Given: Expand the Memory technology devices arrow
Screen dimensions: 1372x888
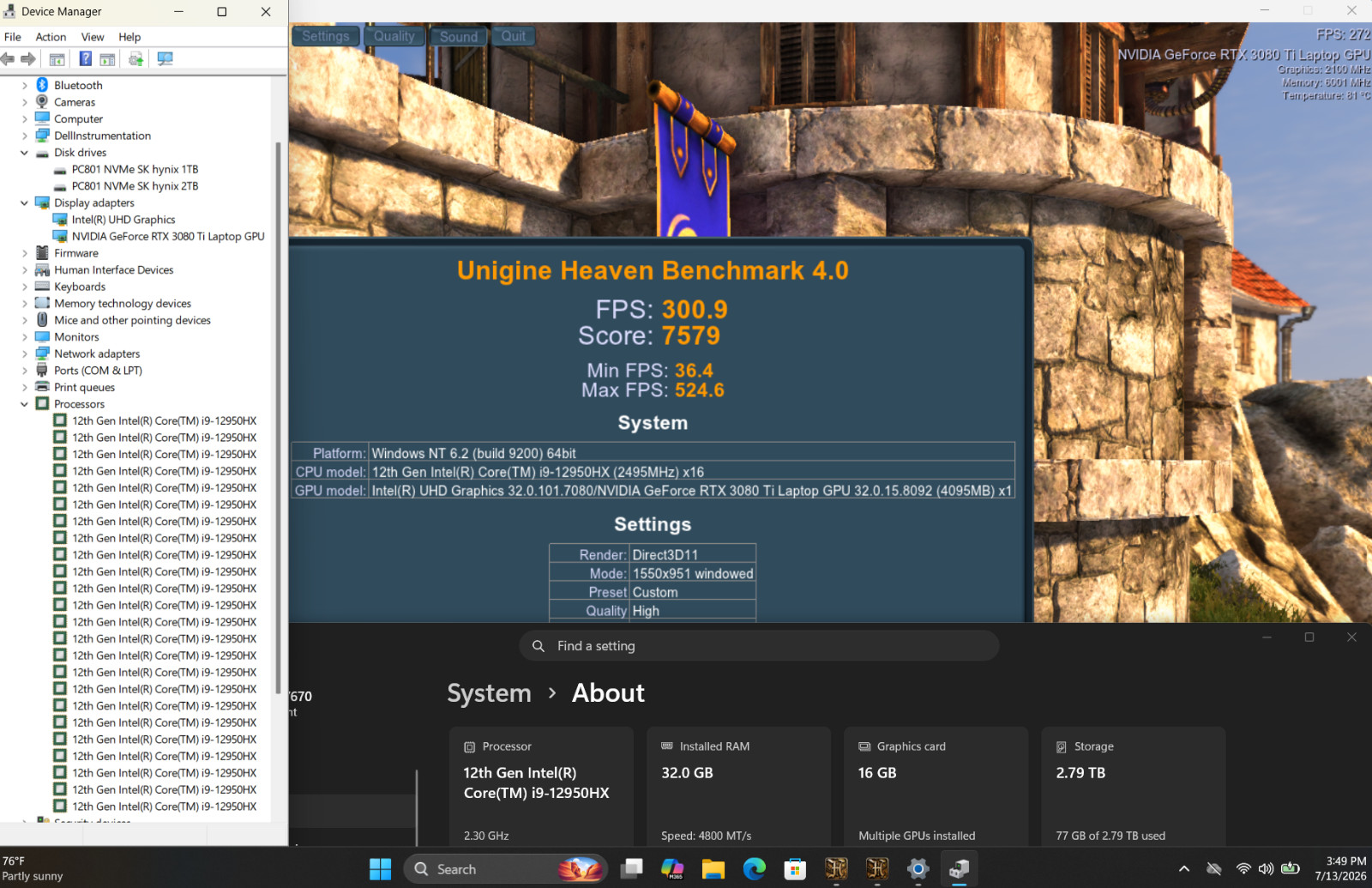Looking at the screenshot, I should (25, 304).
